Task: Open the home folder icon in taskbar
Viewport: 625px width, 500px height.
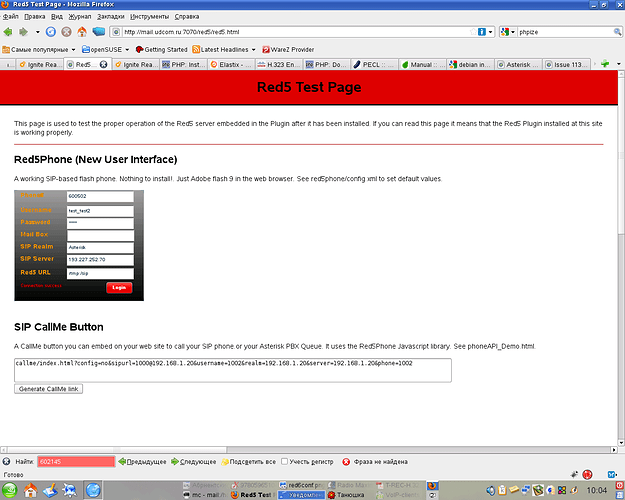Action: click(30, 490)
